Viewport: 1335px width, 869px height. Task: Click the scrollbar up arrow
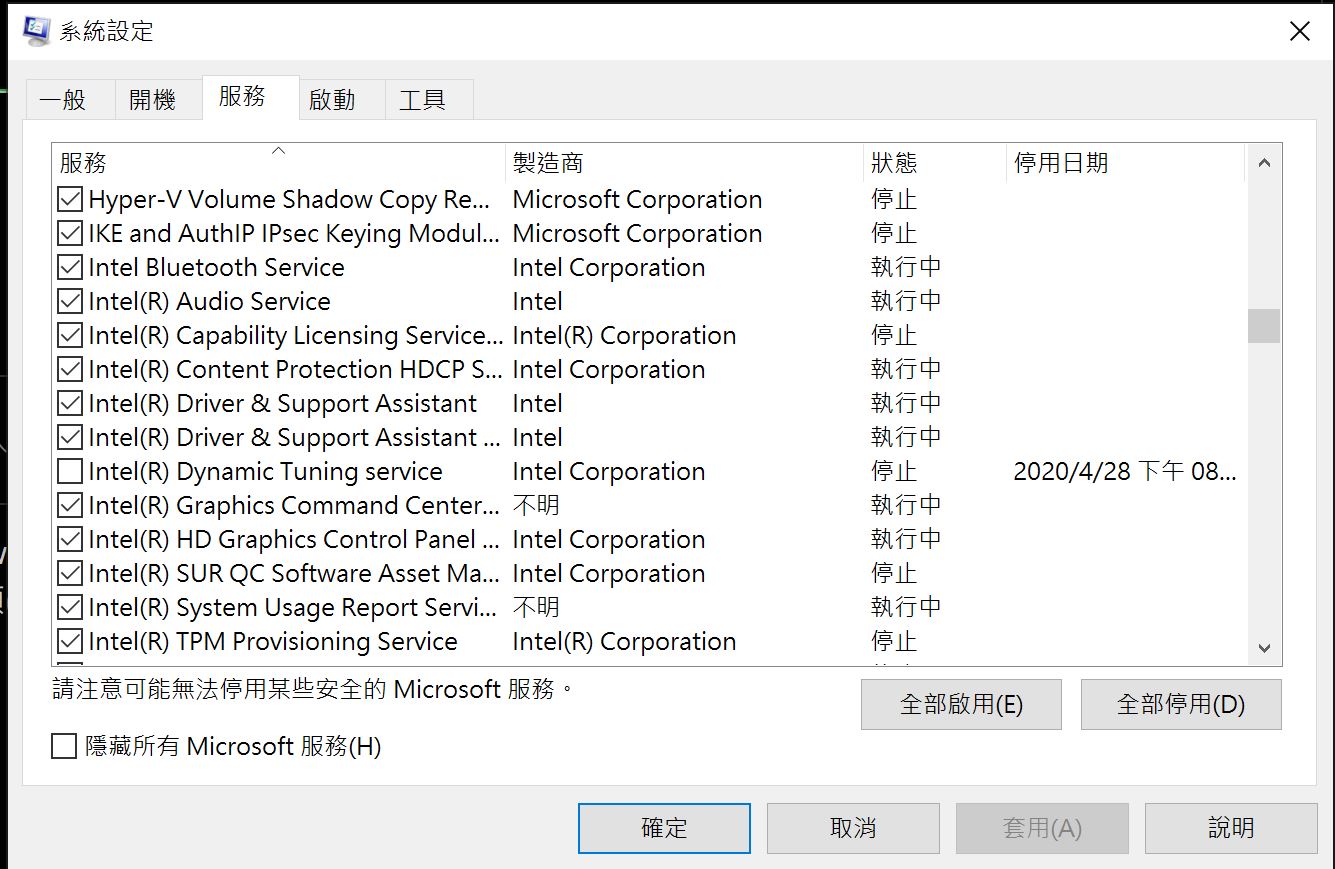point(1264,163)
